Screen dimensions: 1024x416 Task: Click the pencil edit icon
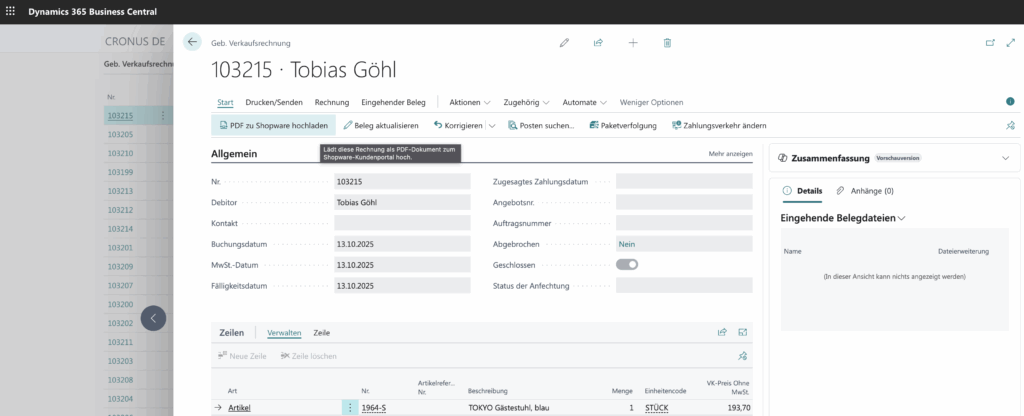(564, 43)
